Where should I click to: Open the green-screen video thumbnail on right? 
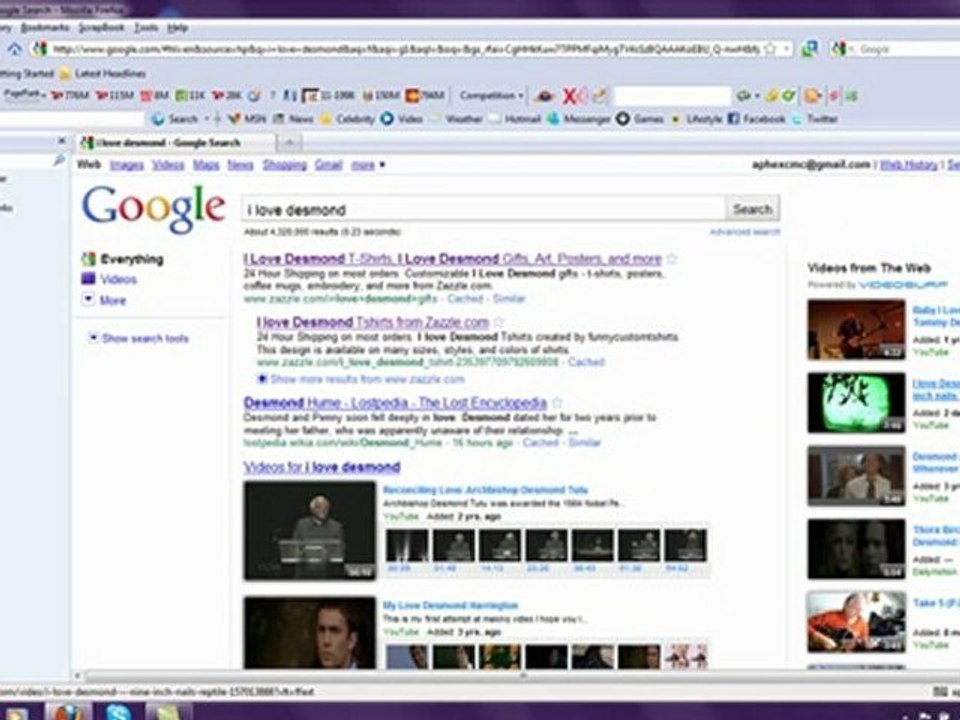click(x=856, y=403)
